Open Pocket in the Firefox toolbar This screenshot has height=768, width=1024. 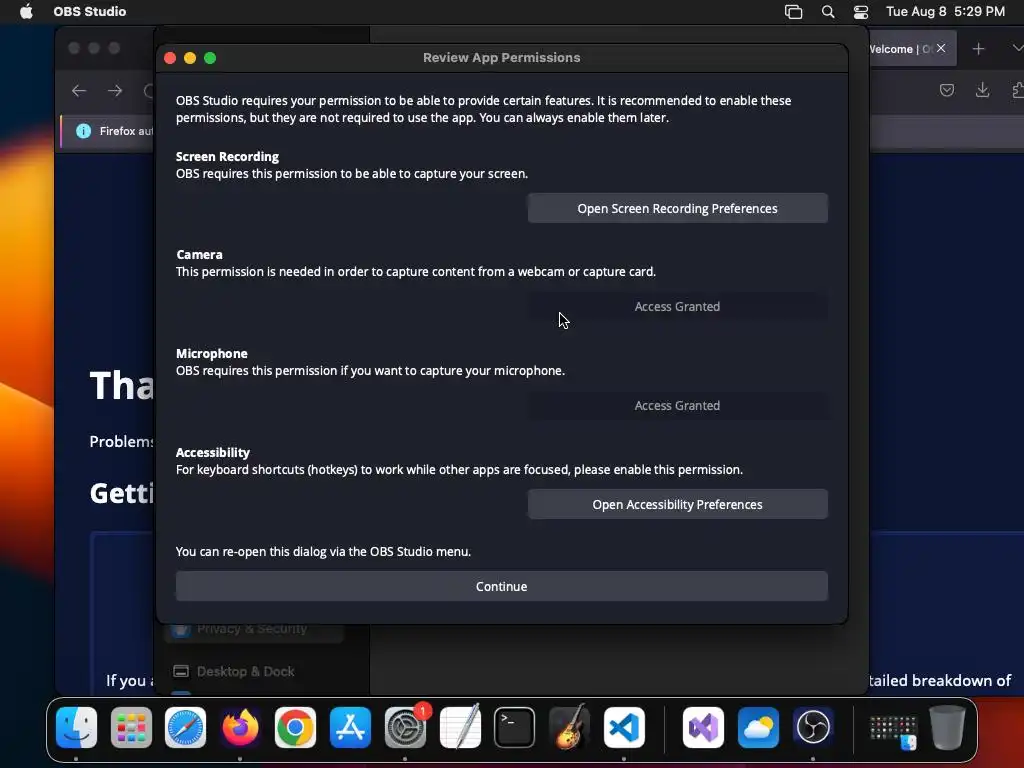coord(947,90)
